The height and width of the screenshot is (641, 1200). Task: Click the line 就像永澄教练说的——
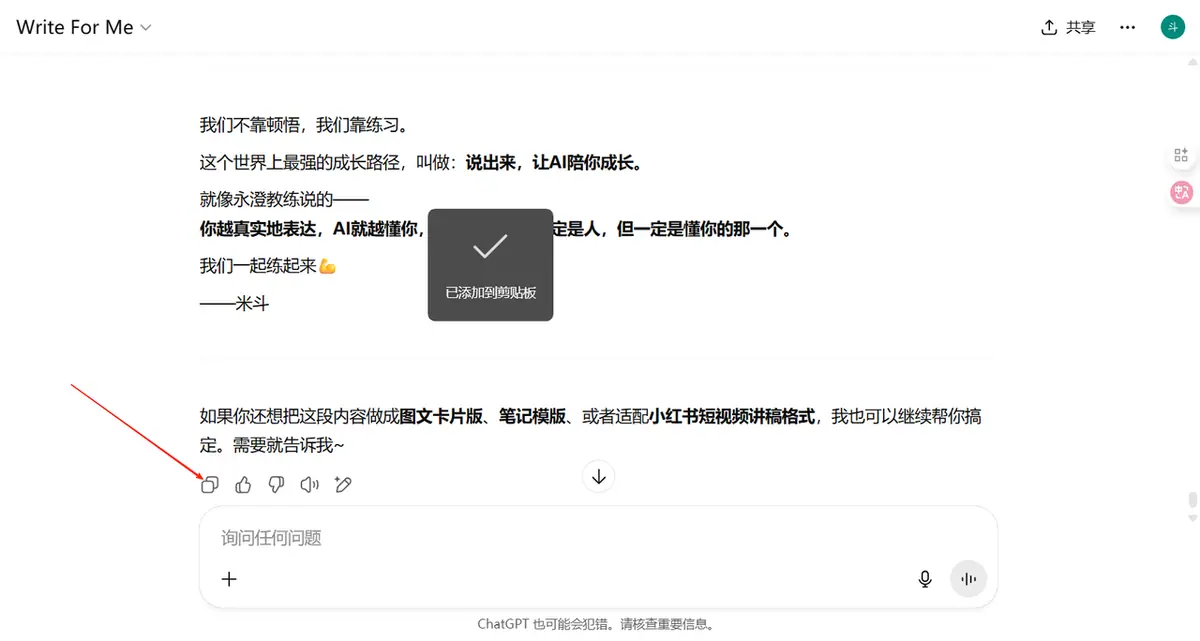coord(285,199)
